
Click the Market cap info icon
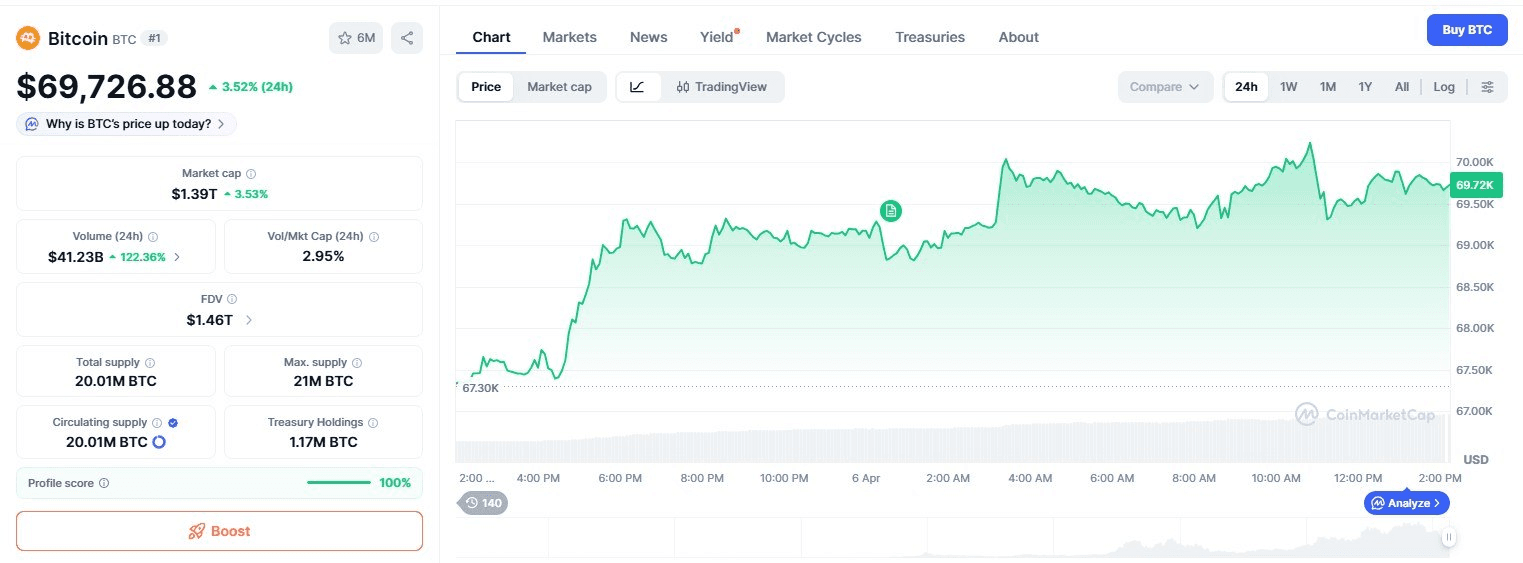pos(251,174)
